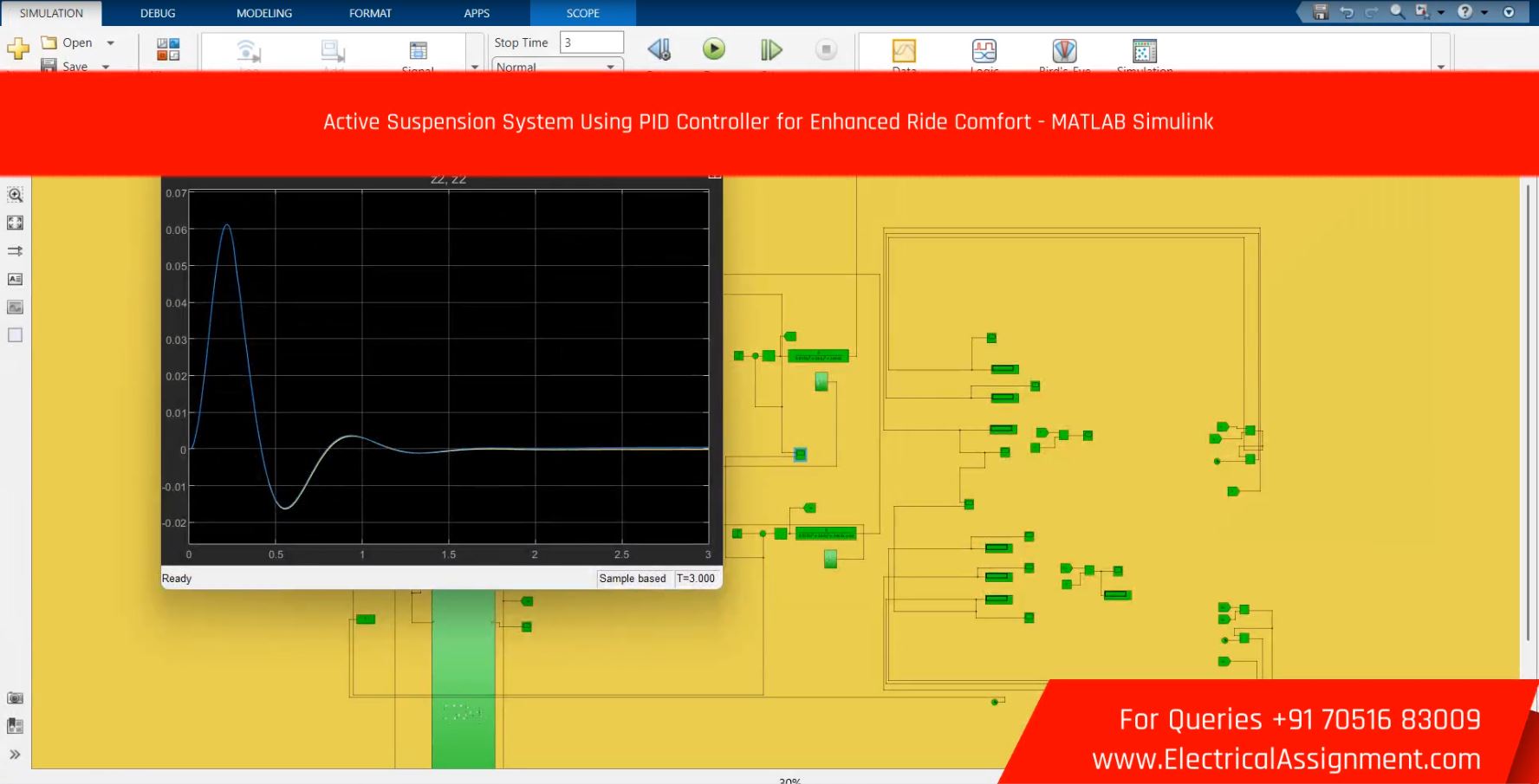
Task: Click the Redo arrow icon
Action: 1371,12
